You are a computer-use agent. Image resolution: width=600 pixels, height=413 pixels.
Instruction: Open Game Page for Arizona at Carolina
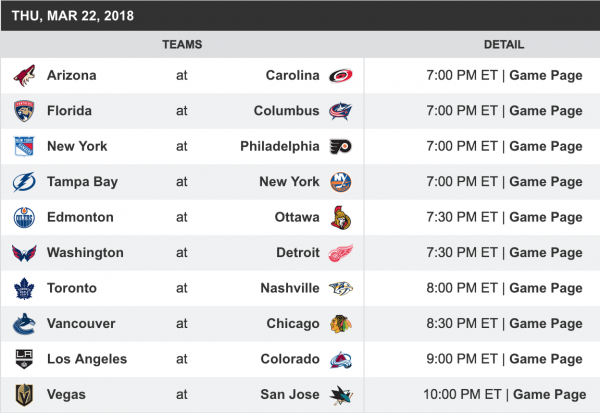[x=546, y=76]
